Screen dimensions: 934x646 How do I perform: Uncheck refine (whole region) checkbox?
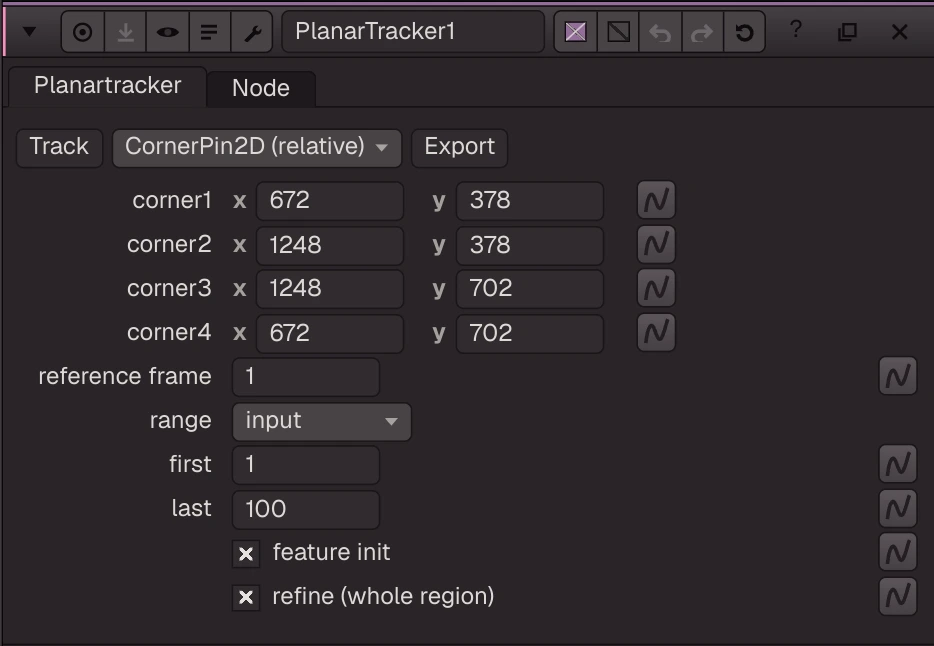[246, 597]
